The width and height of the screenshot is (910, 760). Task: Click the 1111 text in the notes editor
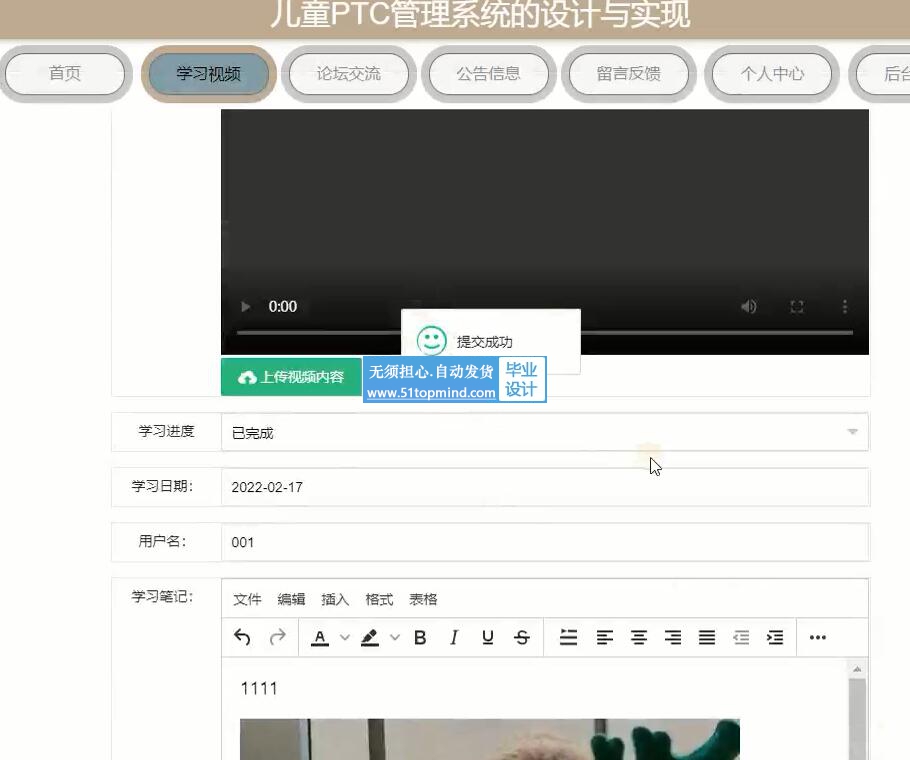pyautogui.click(x=259, y=689)
